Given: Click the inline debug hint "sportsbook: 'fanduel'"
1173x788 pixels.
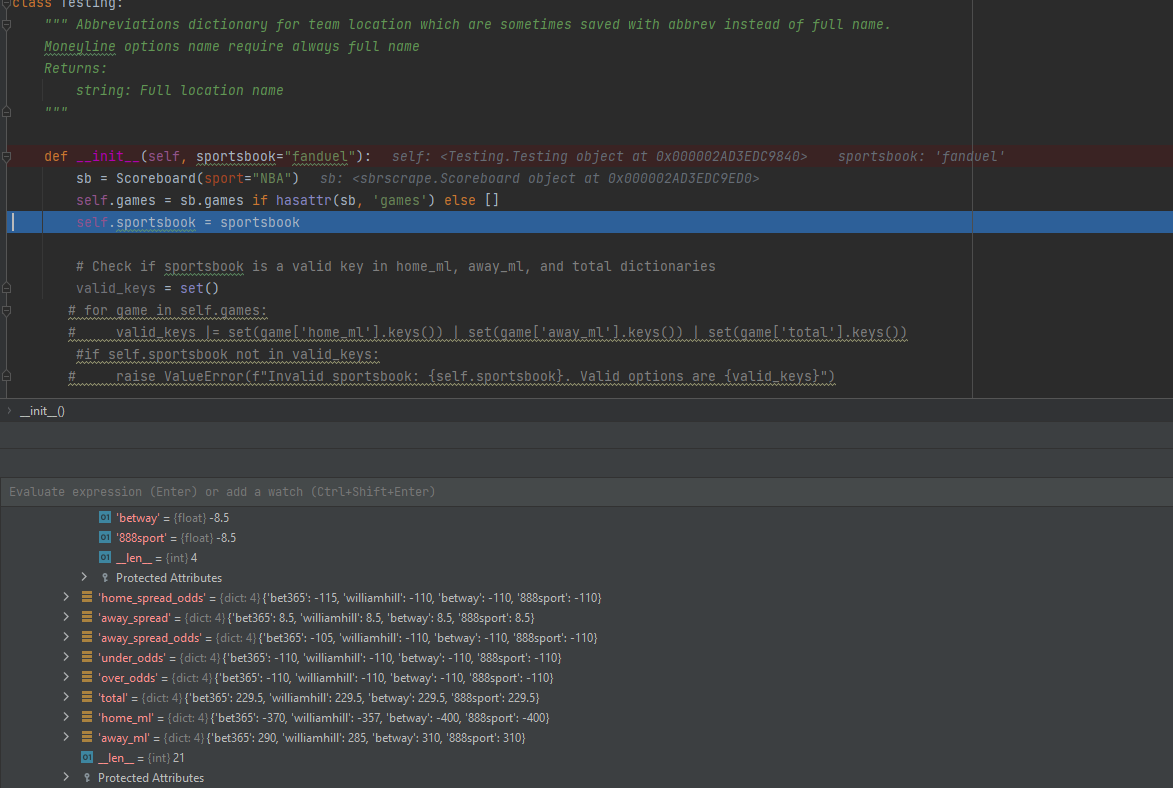Looking at the screenshot, I should (x=921, y=156).
